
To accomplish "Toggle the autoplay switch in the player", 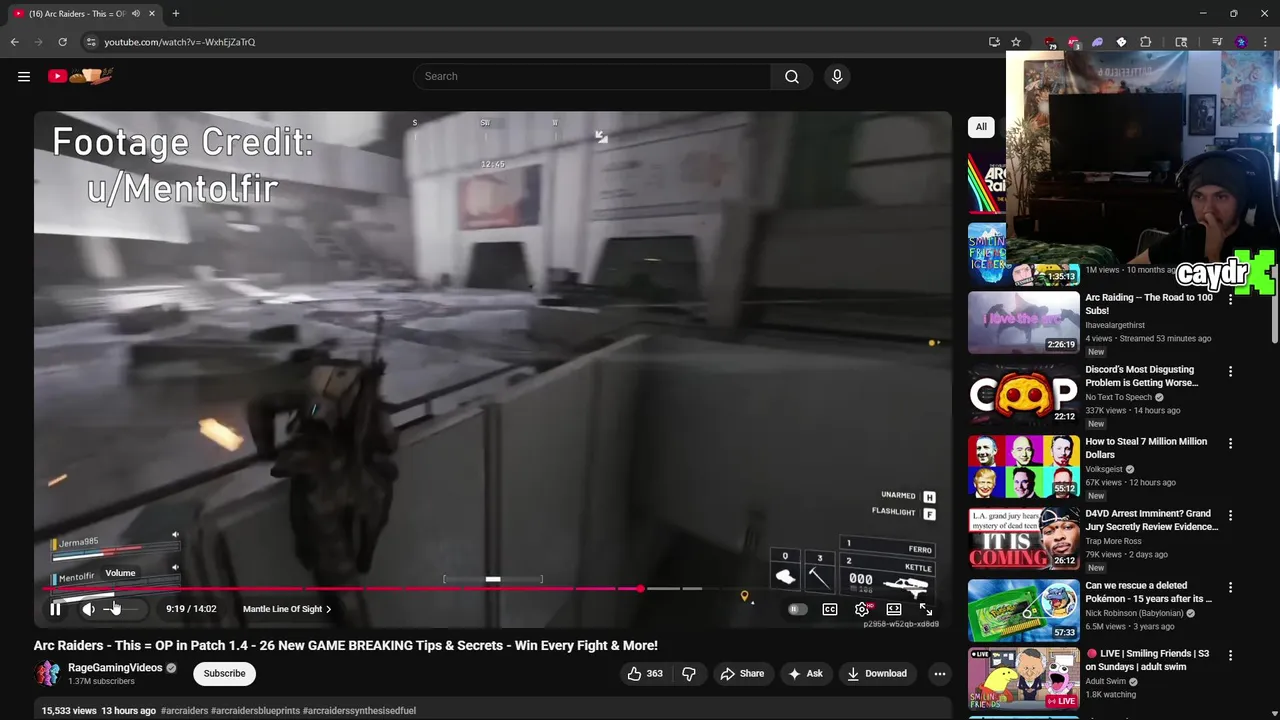I will [797, 609].
